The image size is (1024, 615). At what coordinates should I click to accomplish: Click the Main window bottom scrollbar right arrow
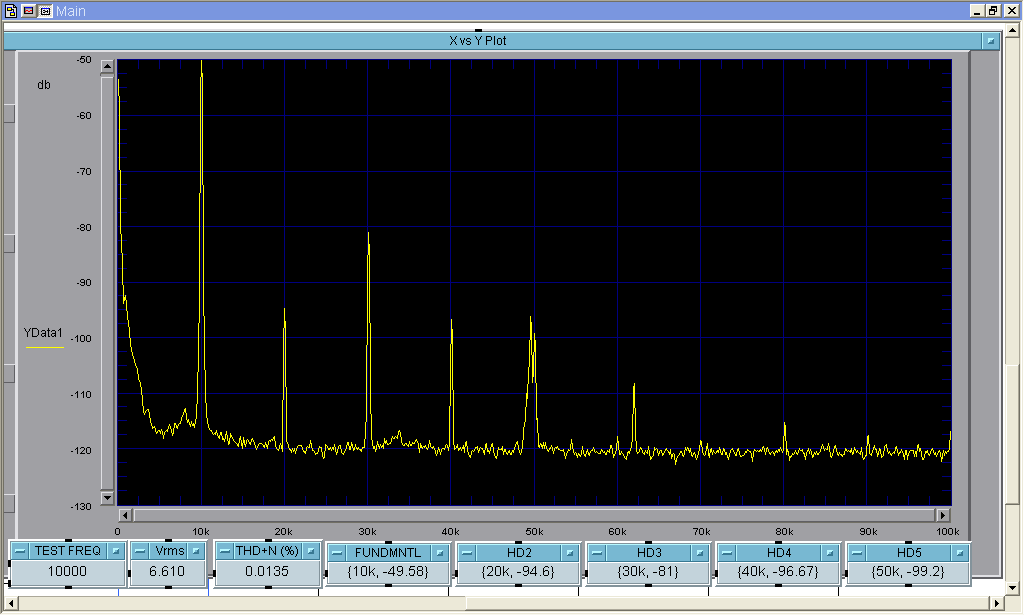click(x=997, y=603)
